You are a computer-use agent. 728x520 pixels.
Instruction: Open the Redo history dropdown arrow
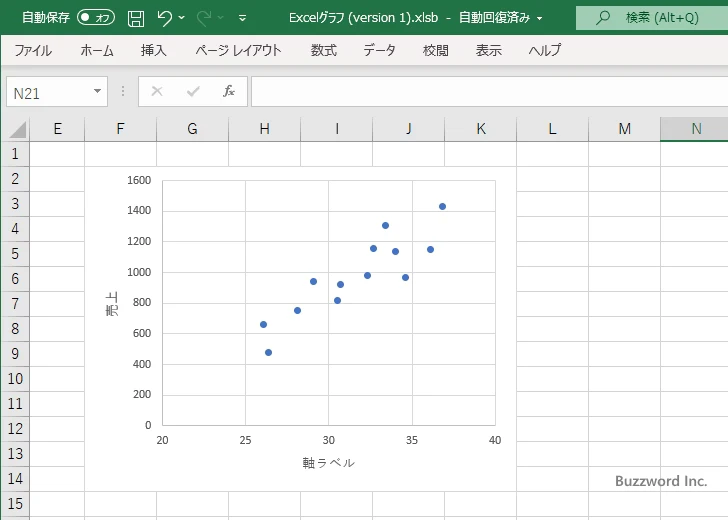coord(221,18)
